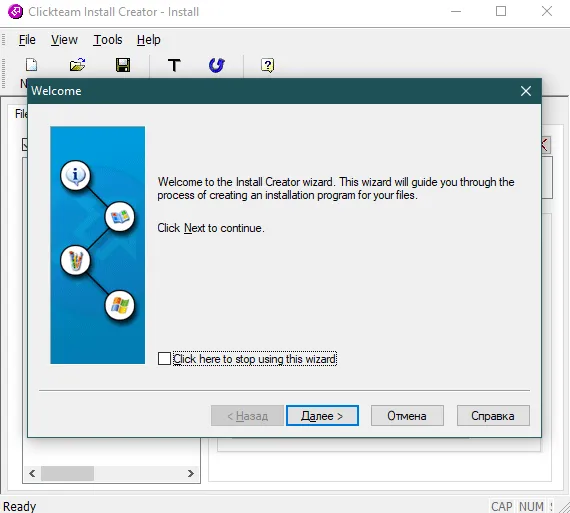570x513 pixels.
Task: Enable 'Click here to stop using this wizard'
Action: (x=164, y=358)
